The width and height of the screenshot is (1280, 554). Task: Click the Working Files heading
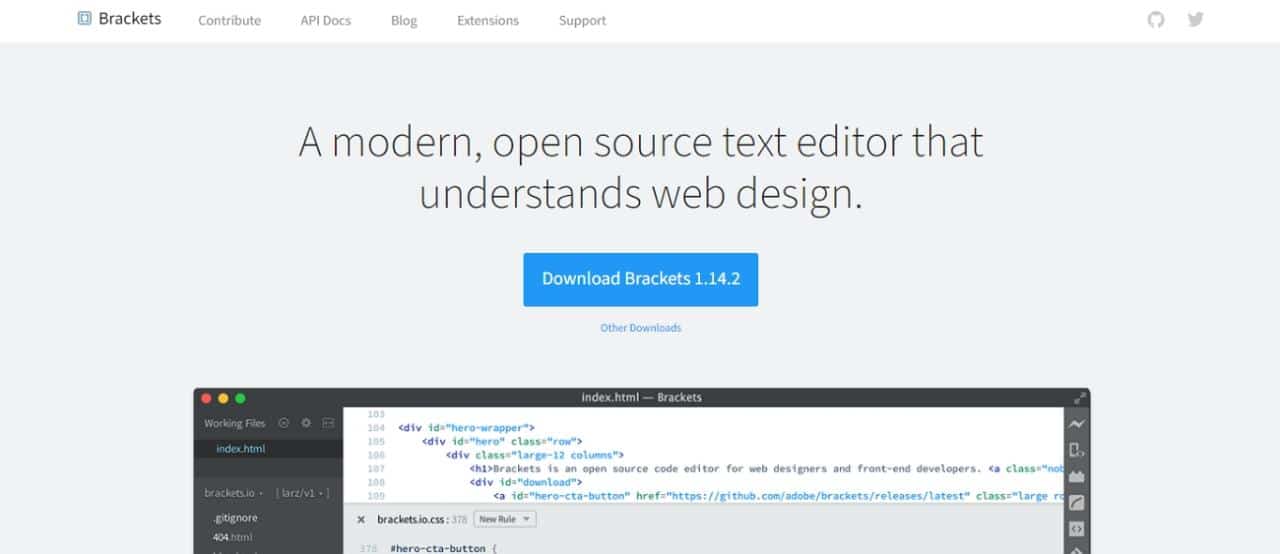point(235,423)
